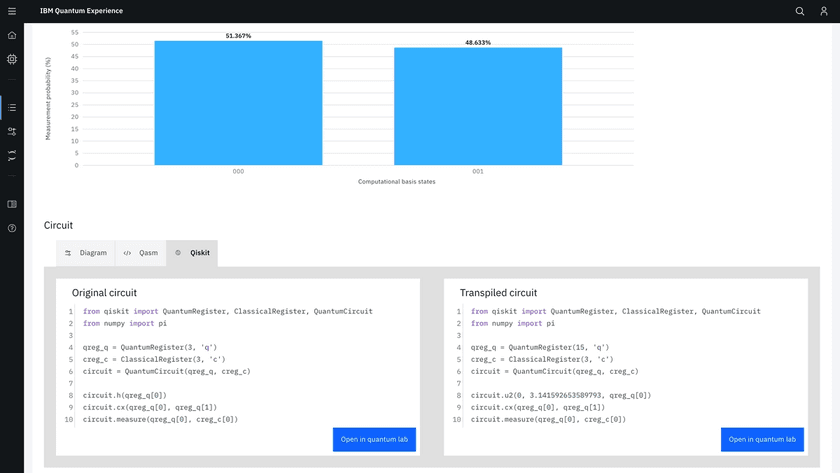840x473 pixels.
Task: Open the search icon in top bar
Action: pyautogui.click(x=799, y=11)
